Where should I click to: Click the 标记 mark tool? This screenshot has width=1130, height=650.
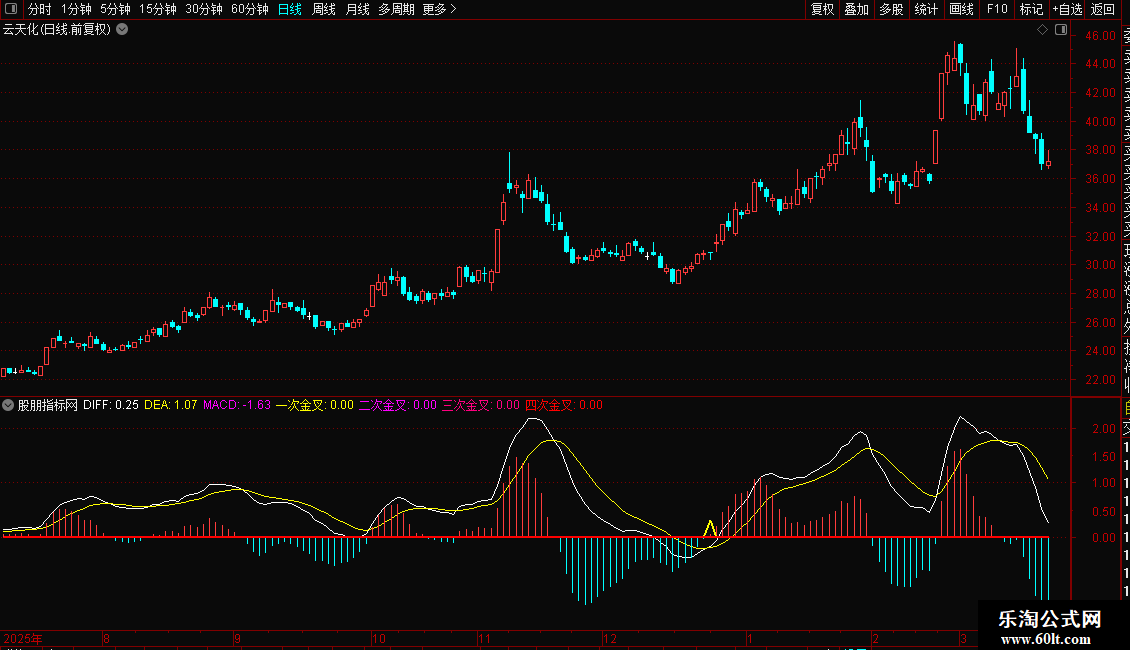coord(1031,9)
